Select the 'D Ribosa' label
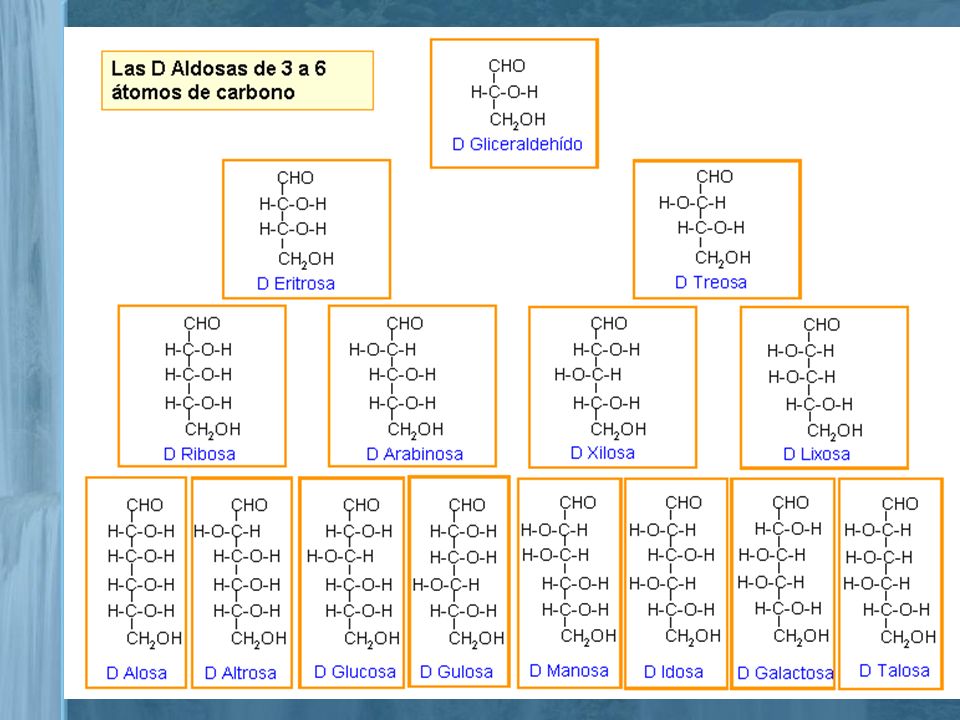 tap(199, 454)
